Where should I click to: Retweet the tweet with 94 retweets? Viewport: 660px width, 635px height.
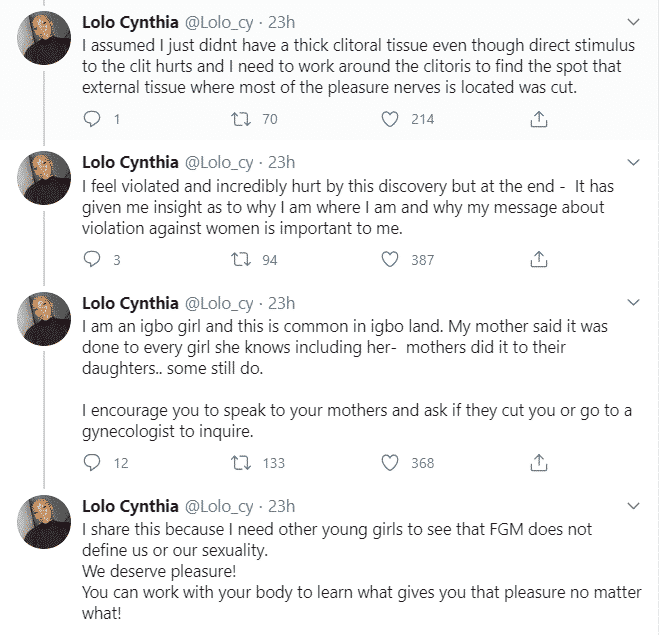pyautogui.click(x=240, y=260)
